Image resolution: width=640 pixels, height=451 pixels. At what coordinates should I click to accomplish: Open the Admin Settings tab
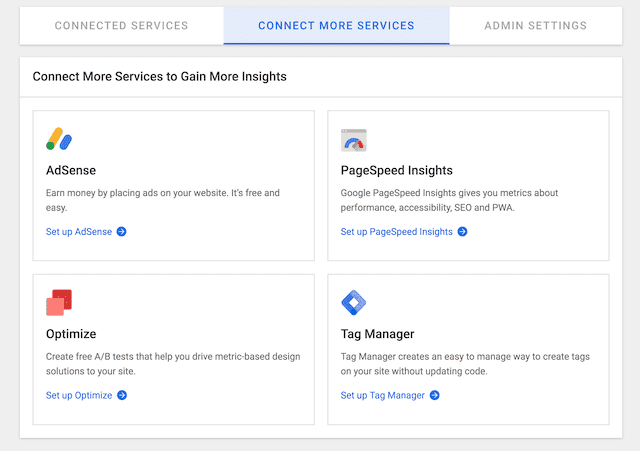[536, 26]
